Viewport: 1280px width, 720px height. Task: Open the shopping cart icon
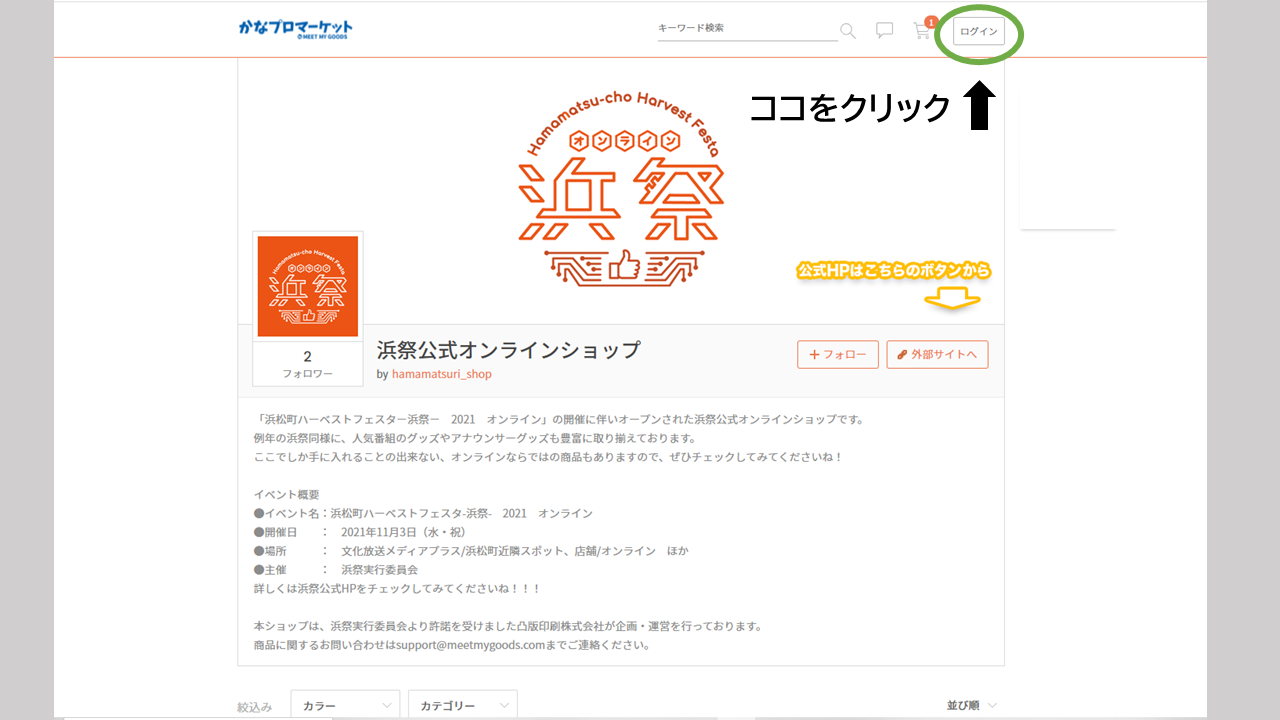922,31
